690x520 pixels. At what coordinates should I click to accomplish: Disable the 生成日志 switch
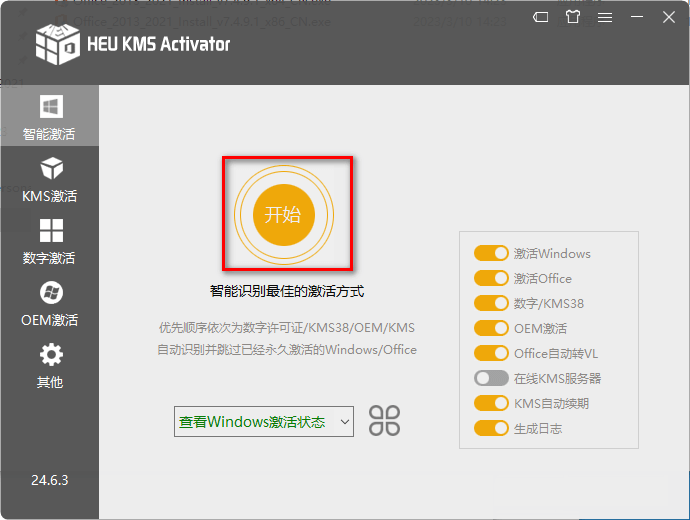coord(491,428)
